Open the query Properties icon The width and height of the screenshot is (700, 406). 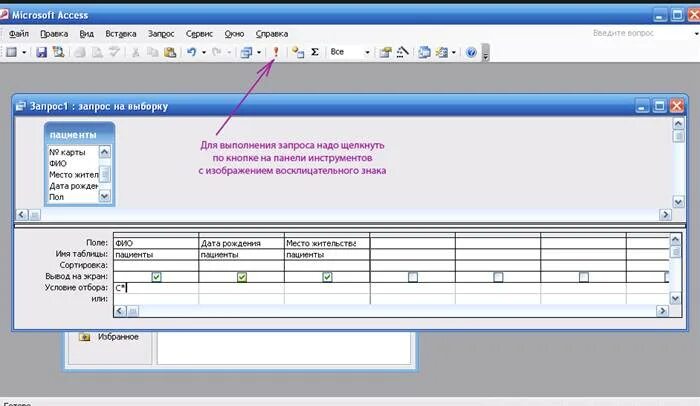point(385,52)
